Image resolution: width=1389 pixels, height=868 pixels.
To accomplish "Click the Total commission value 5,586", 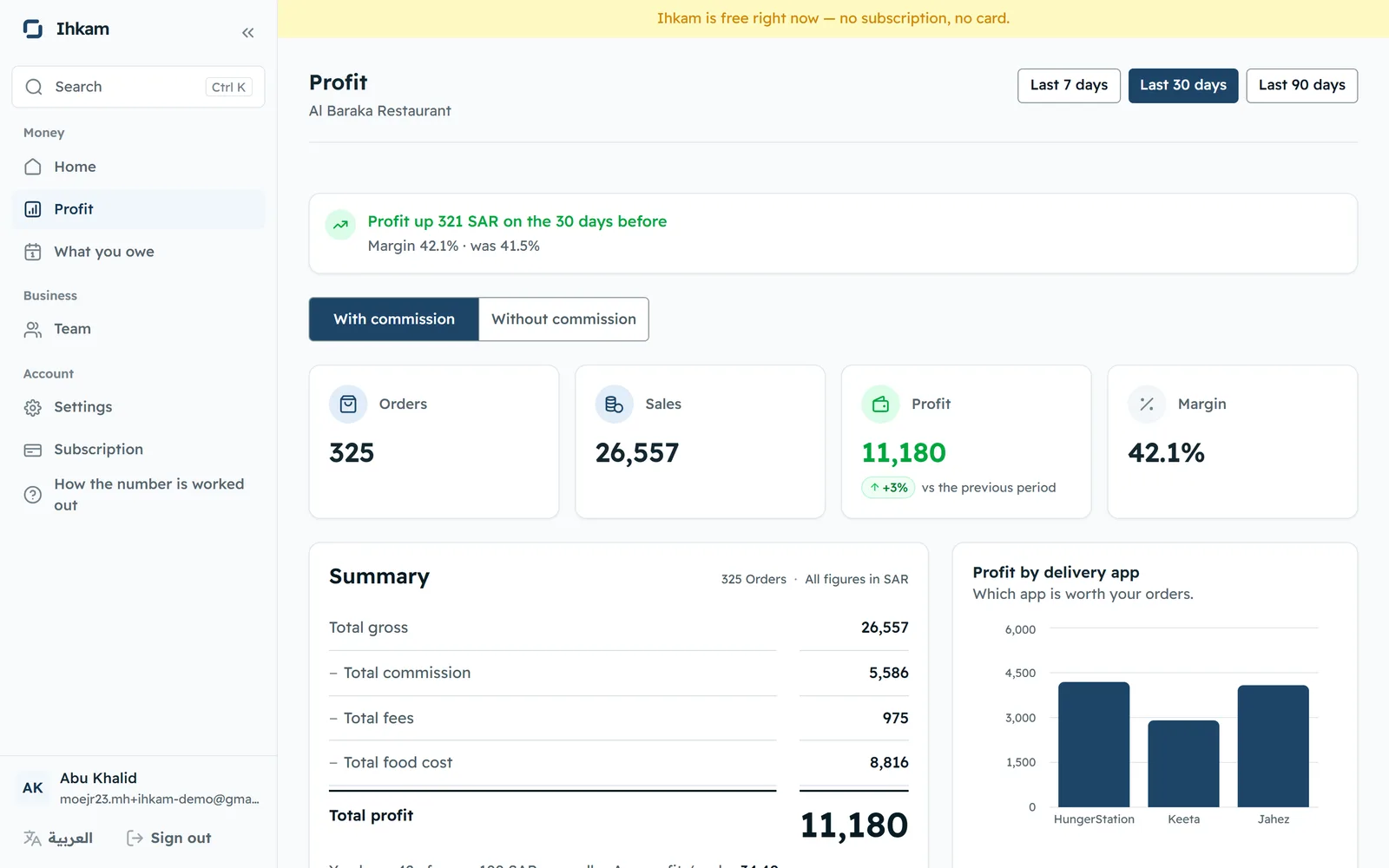I will tap(888, 673).
